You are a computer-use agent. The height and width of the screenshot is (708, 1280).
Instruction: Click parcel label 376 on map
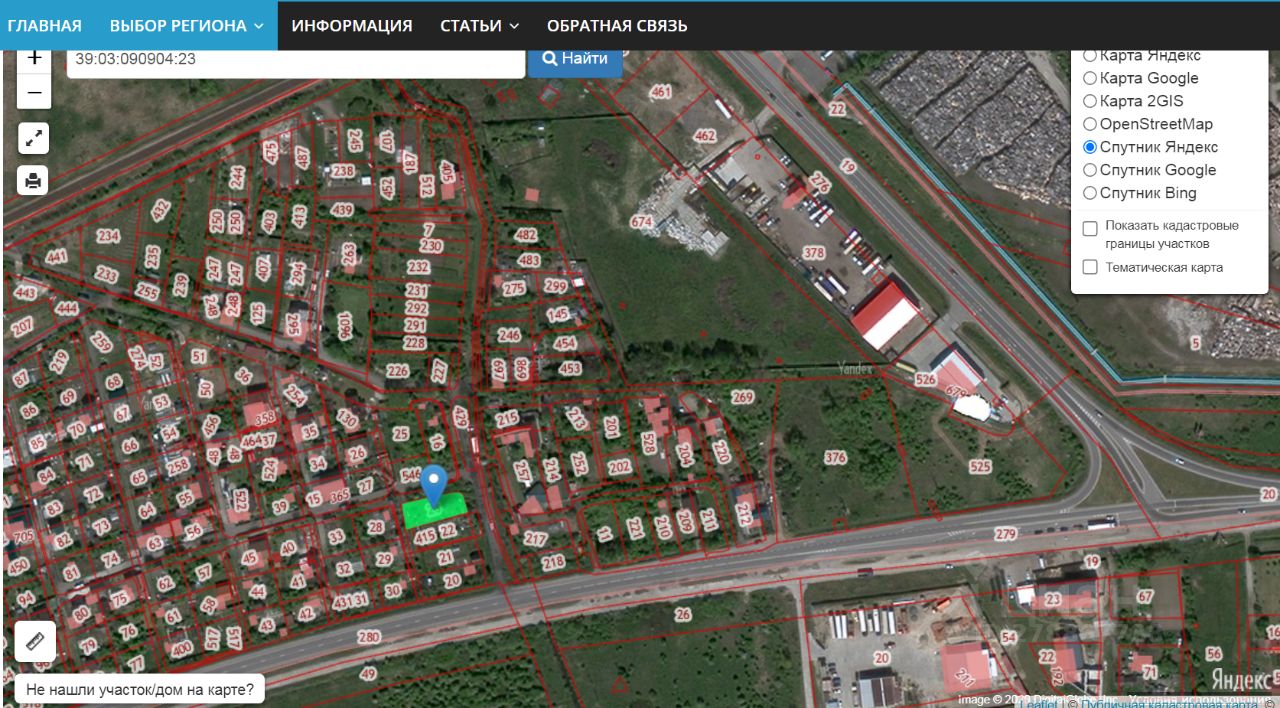(836, 458)
